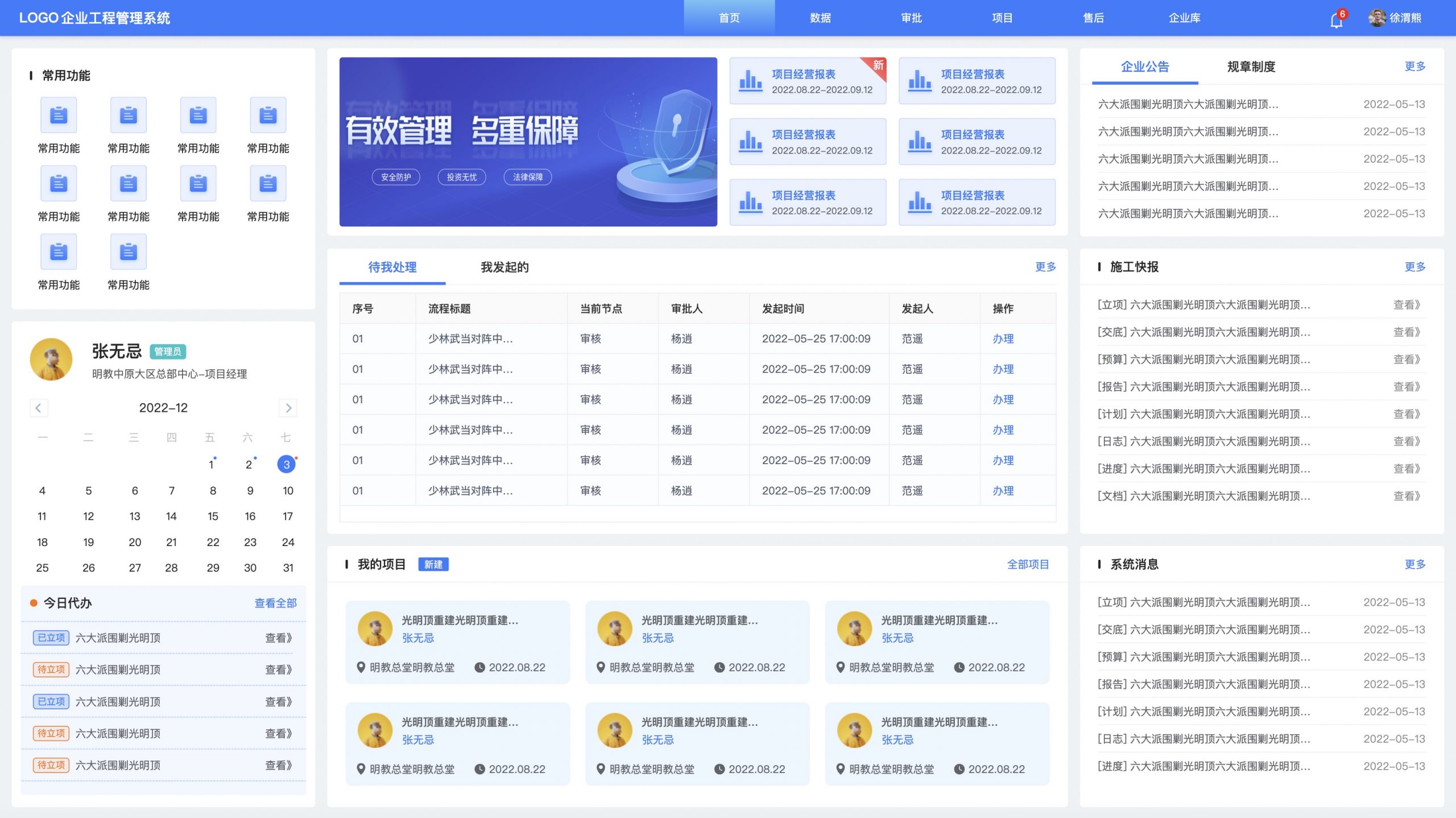1456x818 pixels.
Task: Open the 首页 navigation tab
Action: coord(729,18)
